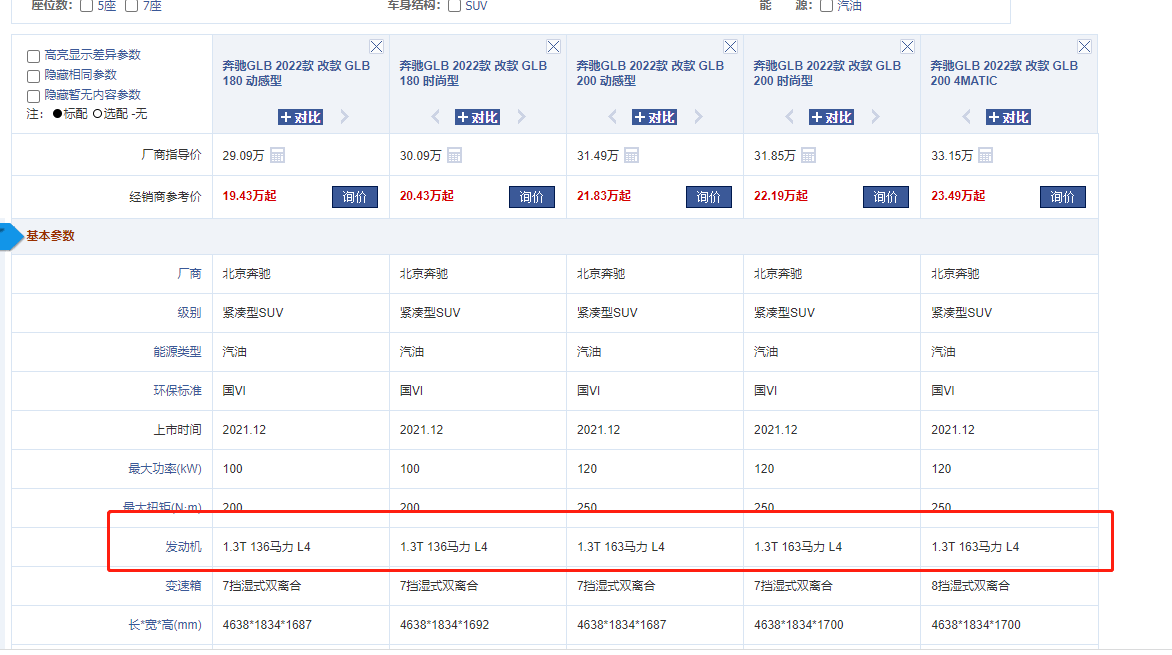The width and height of the screenshot is (1172, 655).
Task: Close the GLB 200 时尚型 comparison column
Action: (x=907, y=45)
